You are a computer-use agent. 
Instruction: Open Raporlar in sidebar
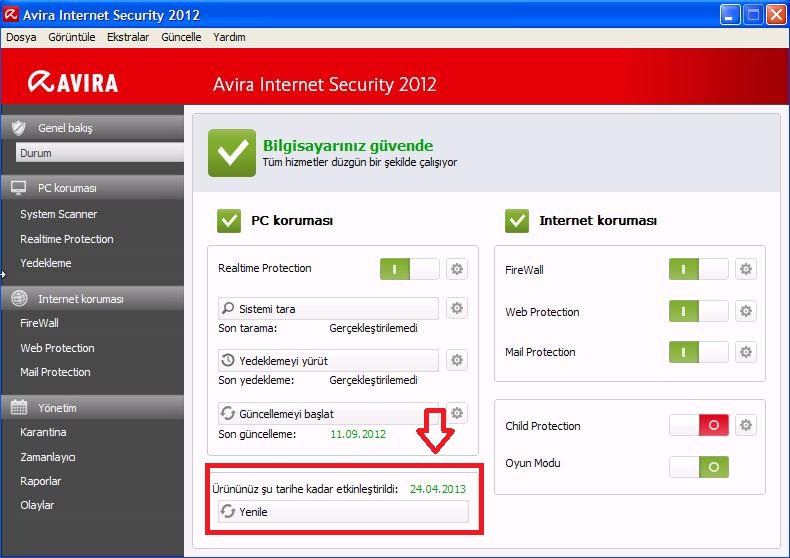pos(40,481)
